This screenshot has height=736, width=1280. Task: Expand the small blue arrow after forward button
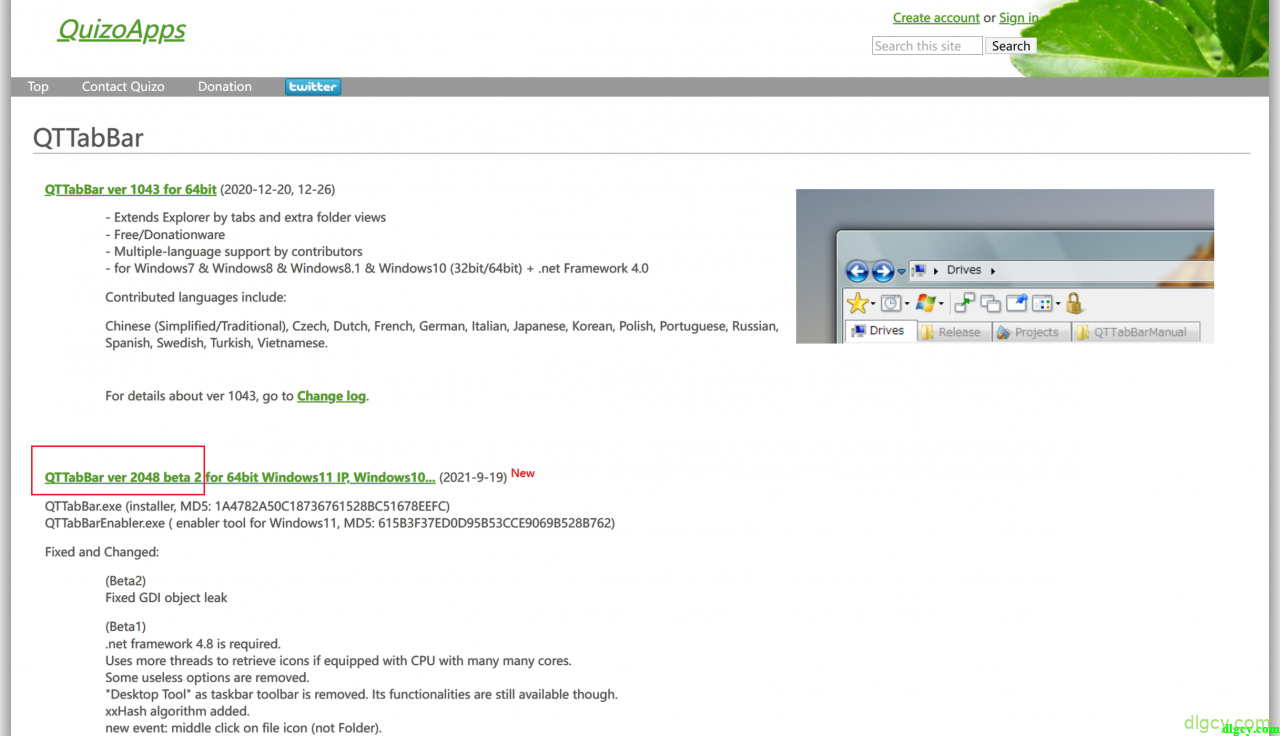(x=901, y=271)
